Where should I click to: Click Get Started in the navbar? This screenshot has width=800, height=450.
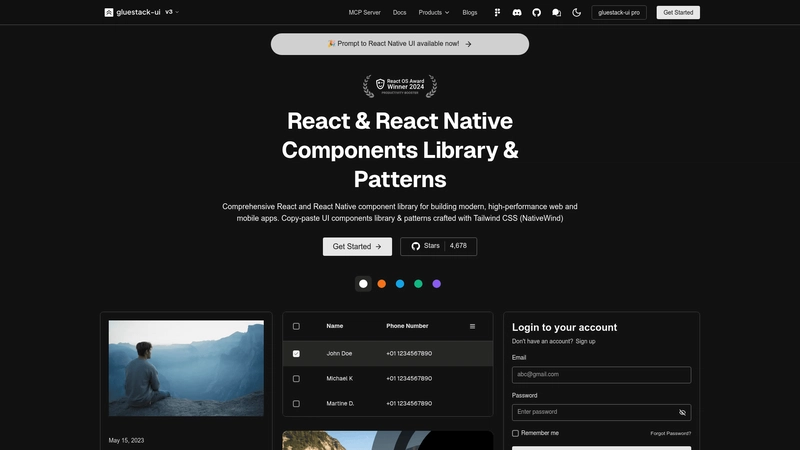[x=678, y=12]
